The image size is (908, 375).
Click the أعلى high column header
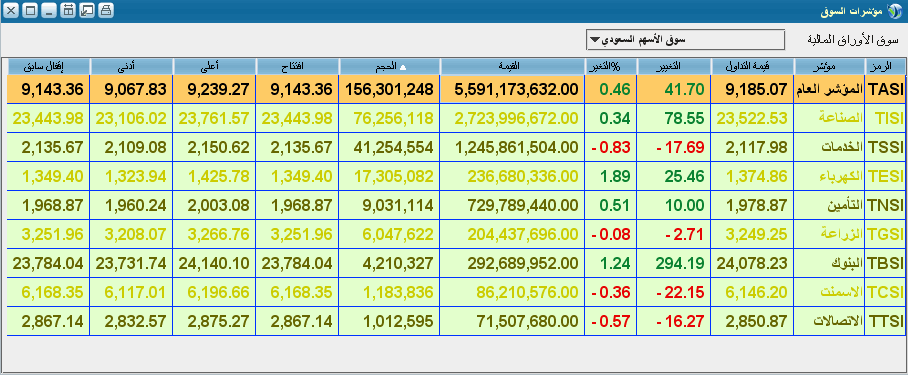point(214,67)
